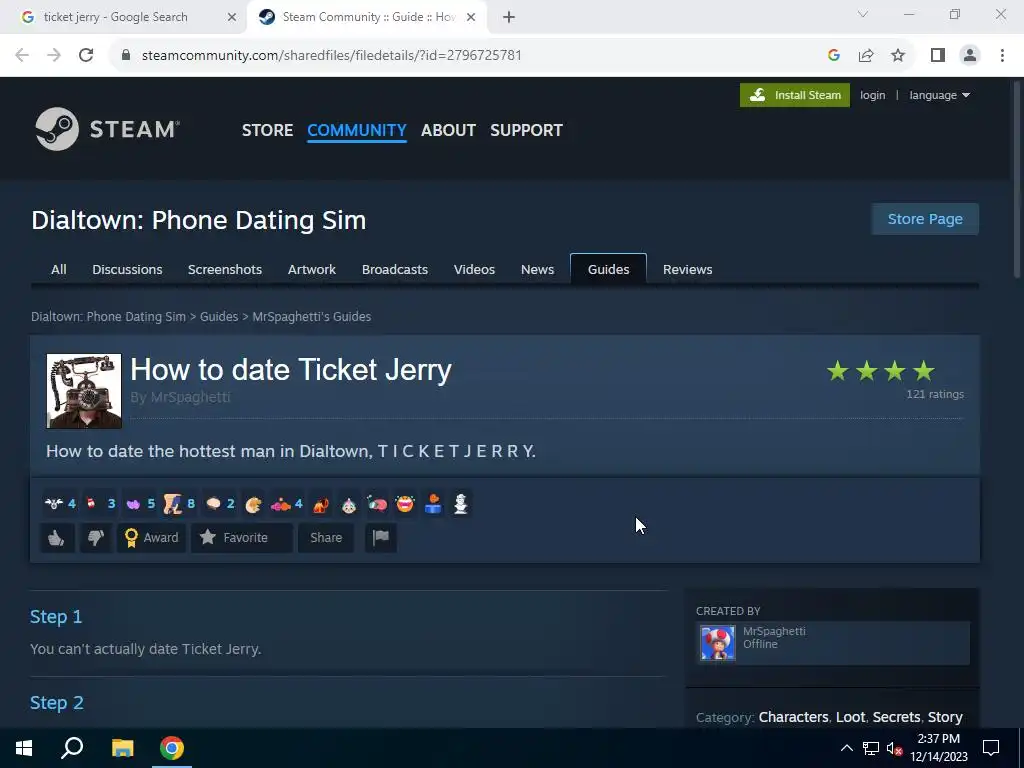Screen dimensions: 1024x768
Task: Click MrSpaghetti's Toad avatar in Created By
Action: click(x=718, y=643)
